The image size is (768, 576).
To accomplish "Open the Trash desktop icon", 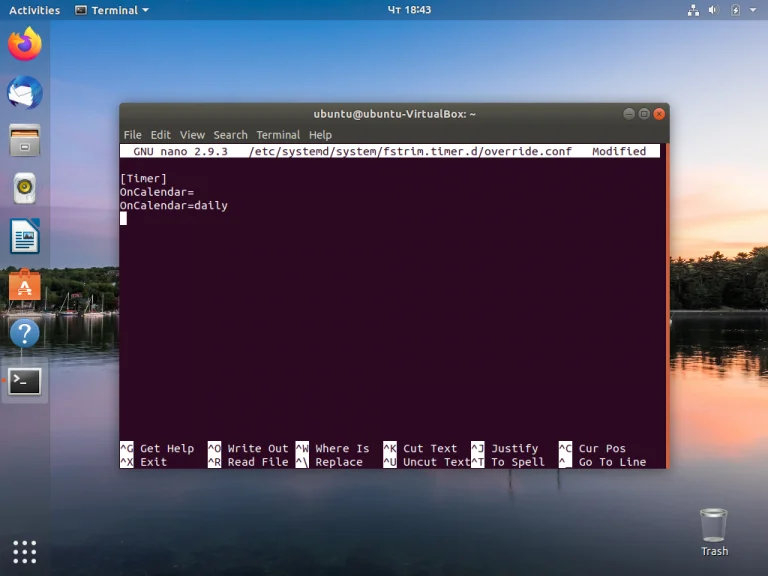I will pos(714,530).
